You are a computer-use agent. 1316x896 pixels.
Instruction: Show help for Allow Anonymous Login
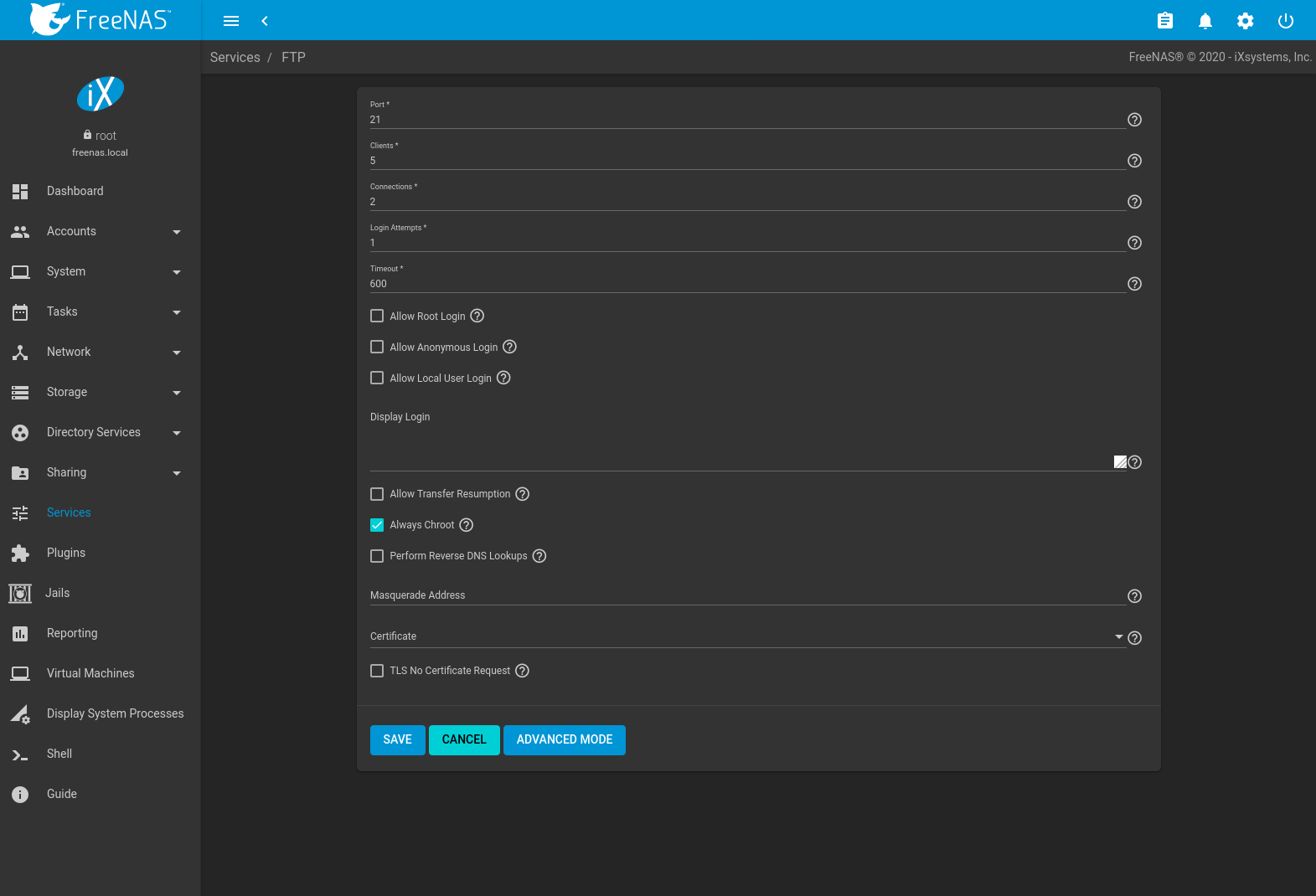tap(509, 347)
